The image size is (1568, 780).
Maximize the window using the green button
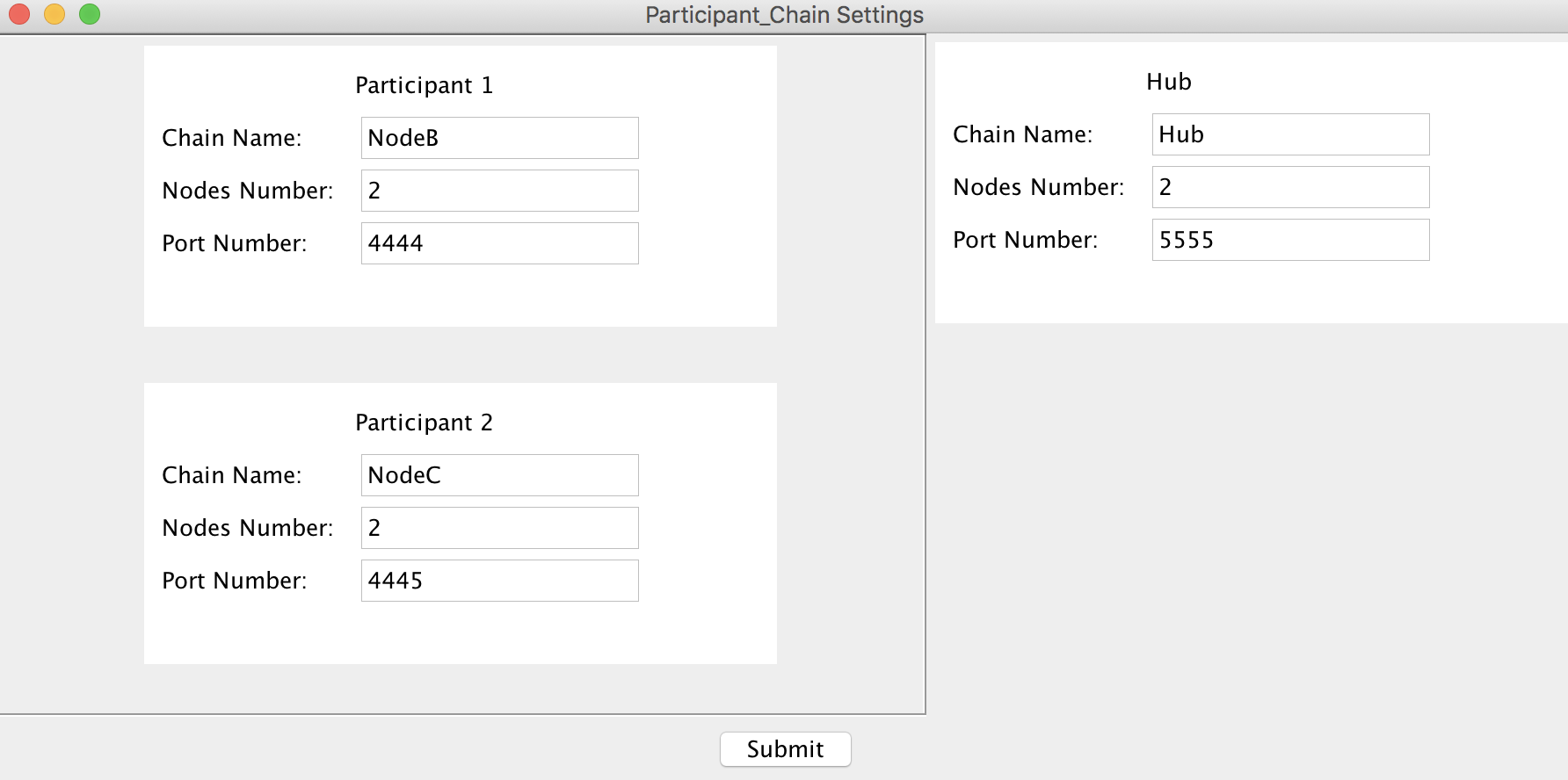90,14
